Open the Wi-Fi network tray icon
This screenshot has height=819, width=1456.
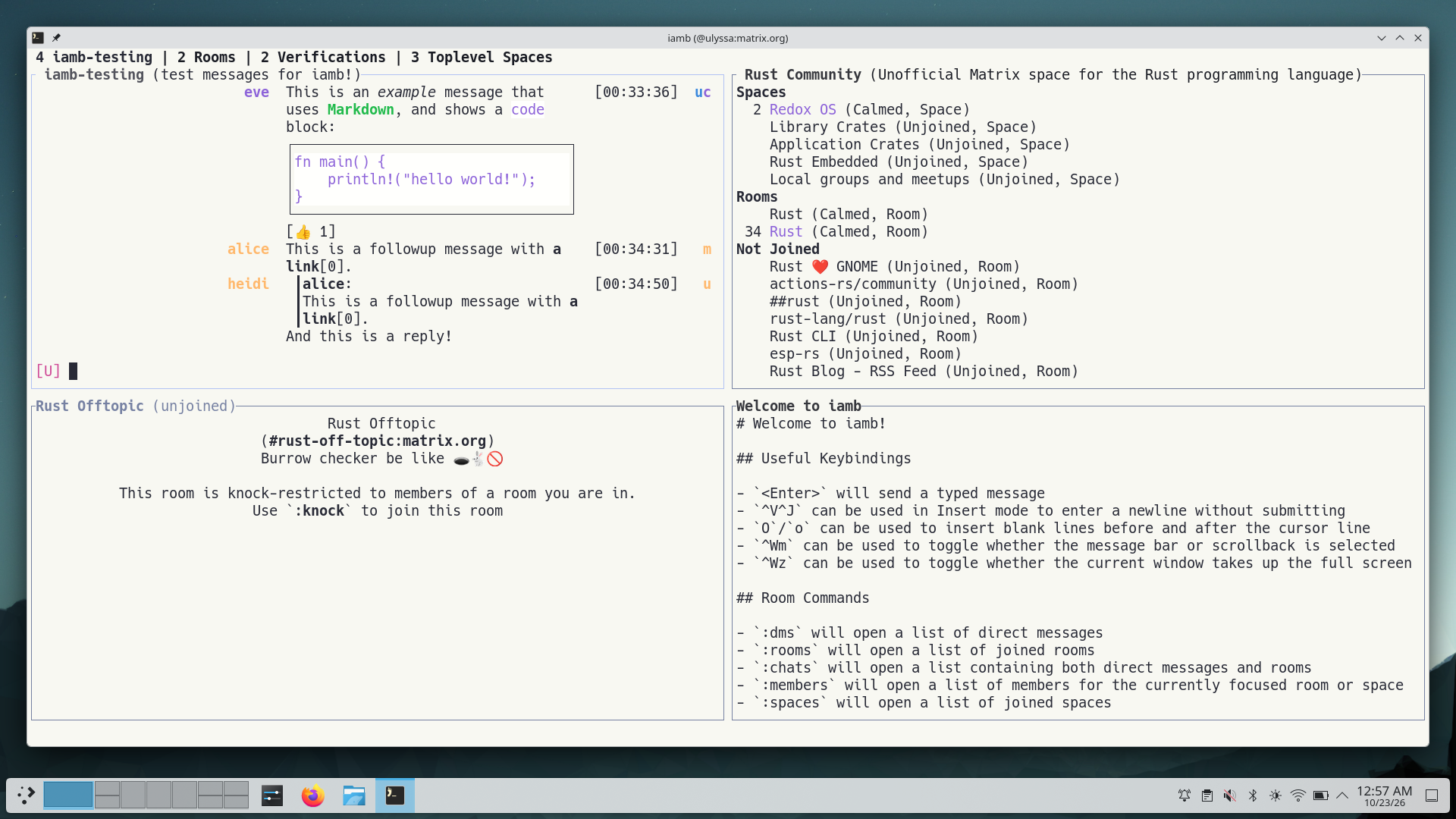click(x=1298, y=795)
